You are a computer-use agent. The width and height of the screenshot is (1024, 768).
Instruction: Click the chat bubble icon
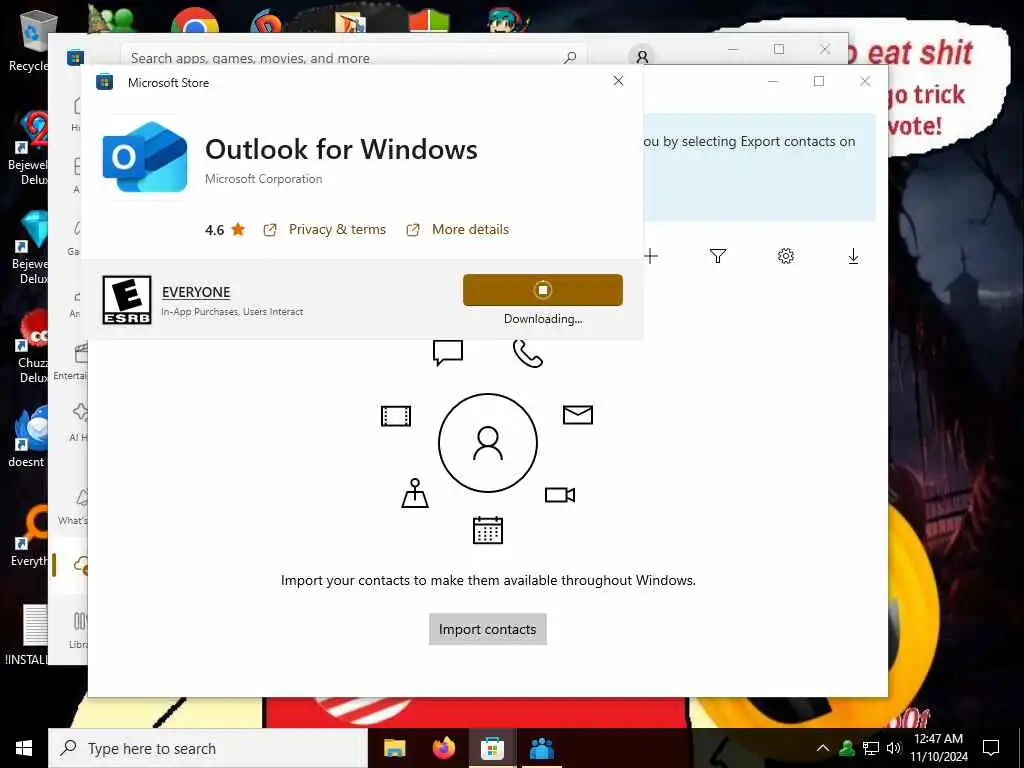[448, 353]
